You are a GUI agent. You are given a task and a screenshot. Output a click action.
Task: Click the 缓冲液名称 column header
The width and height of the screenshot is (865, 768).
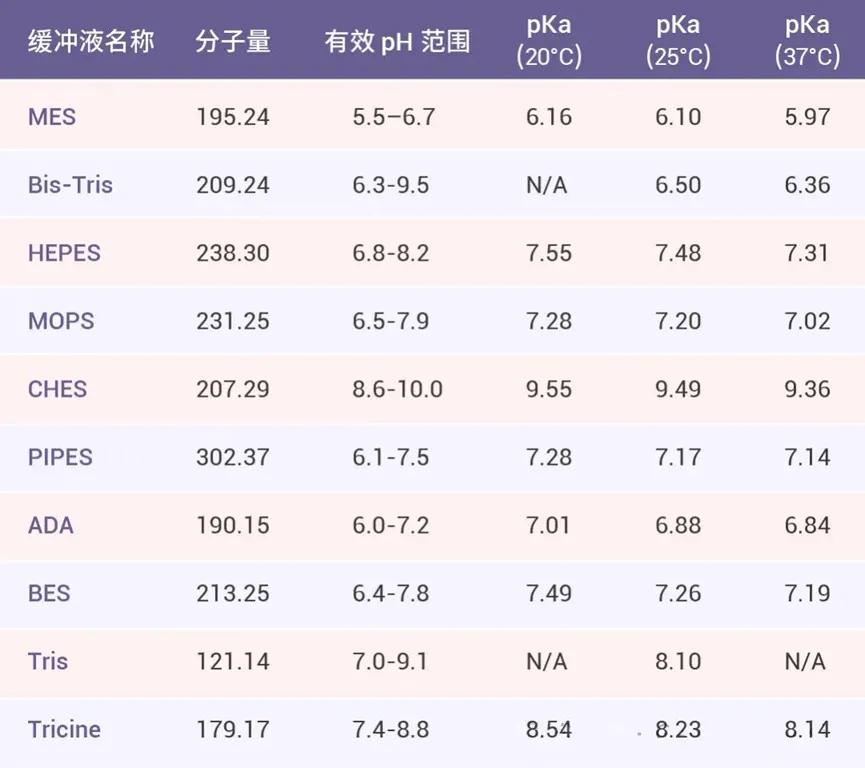(x=91, y=42)
